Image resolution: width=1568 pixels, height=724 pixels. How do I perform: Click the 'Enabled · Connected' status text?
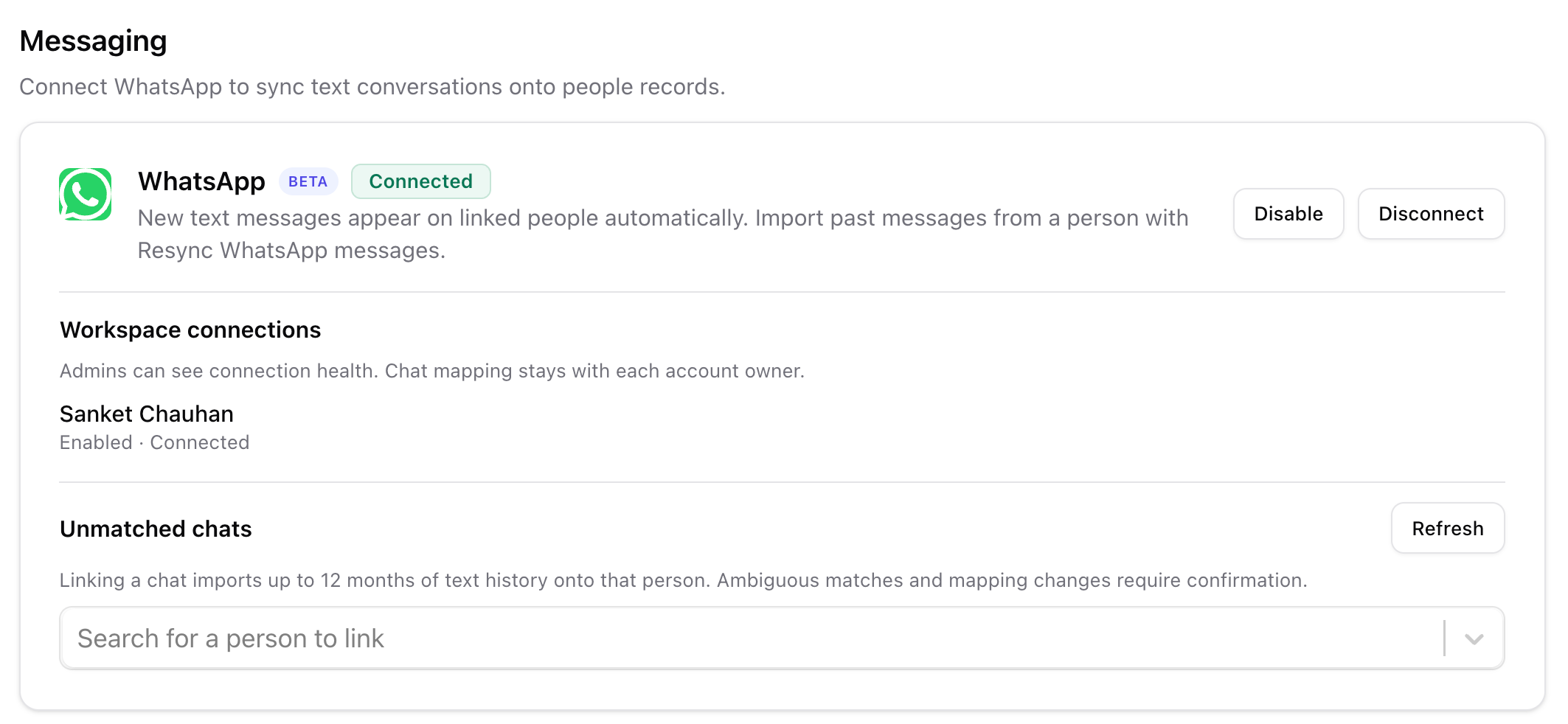(155, 442)
